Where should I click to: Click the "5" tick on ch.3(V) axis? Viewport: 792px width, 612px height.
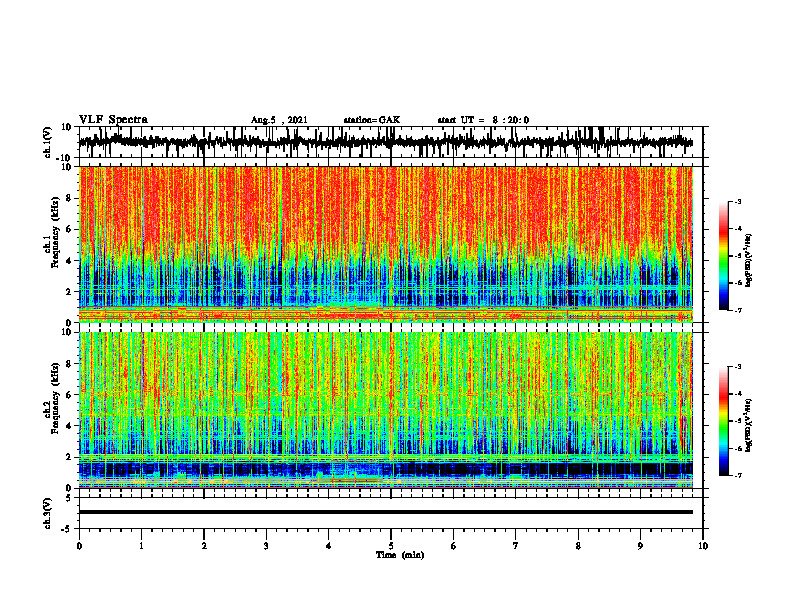click(x=69, y=497)
